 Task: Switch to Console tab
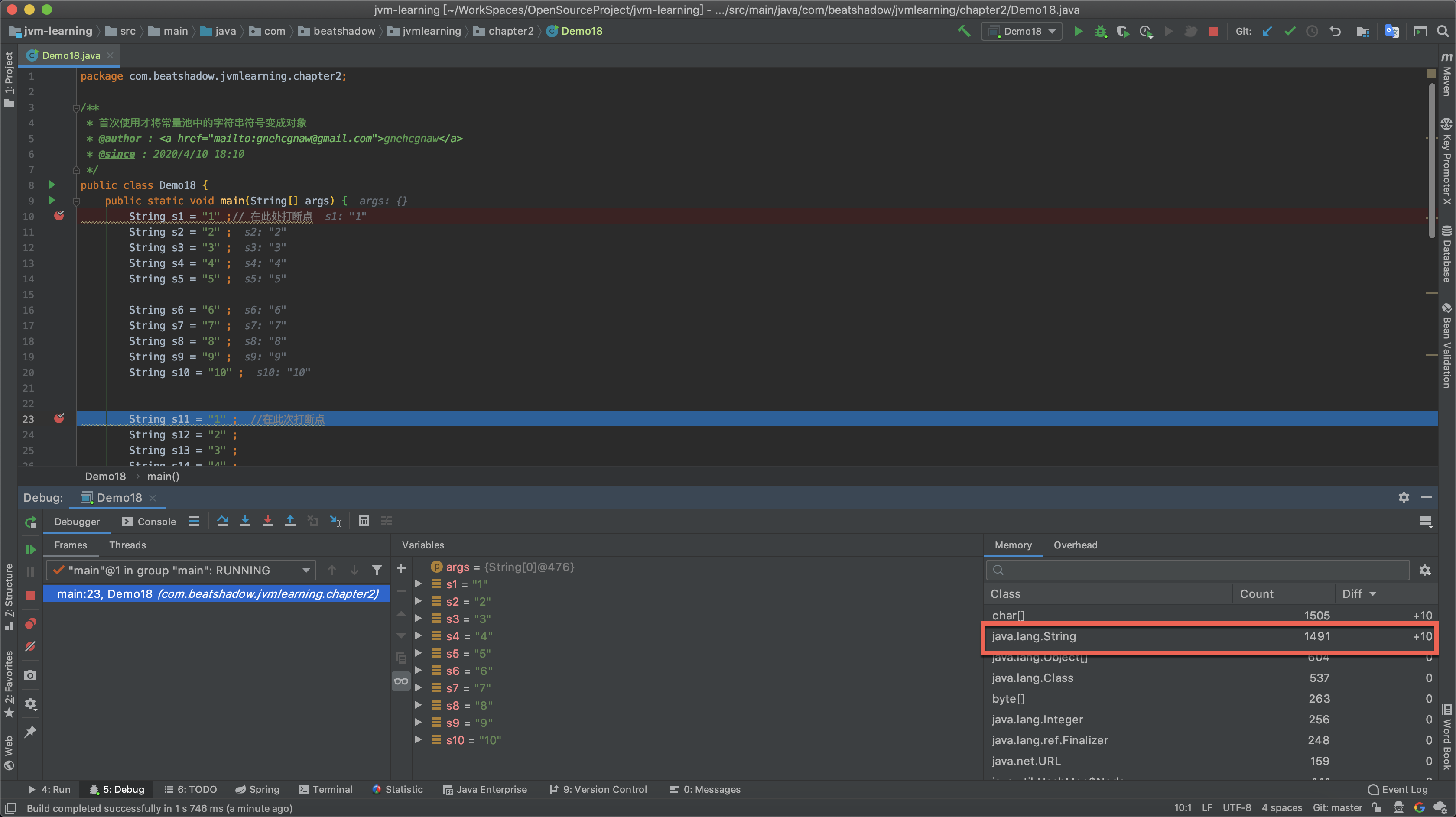149,522
